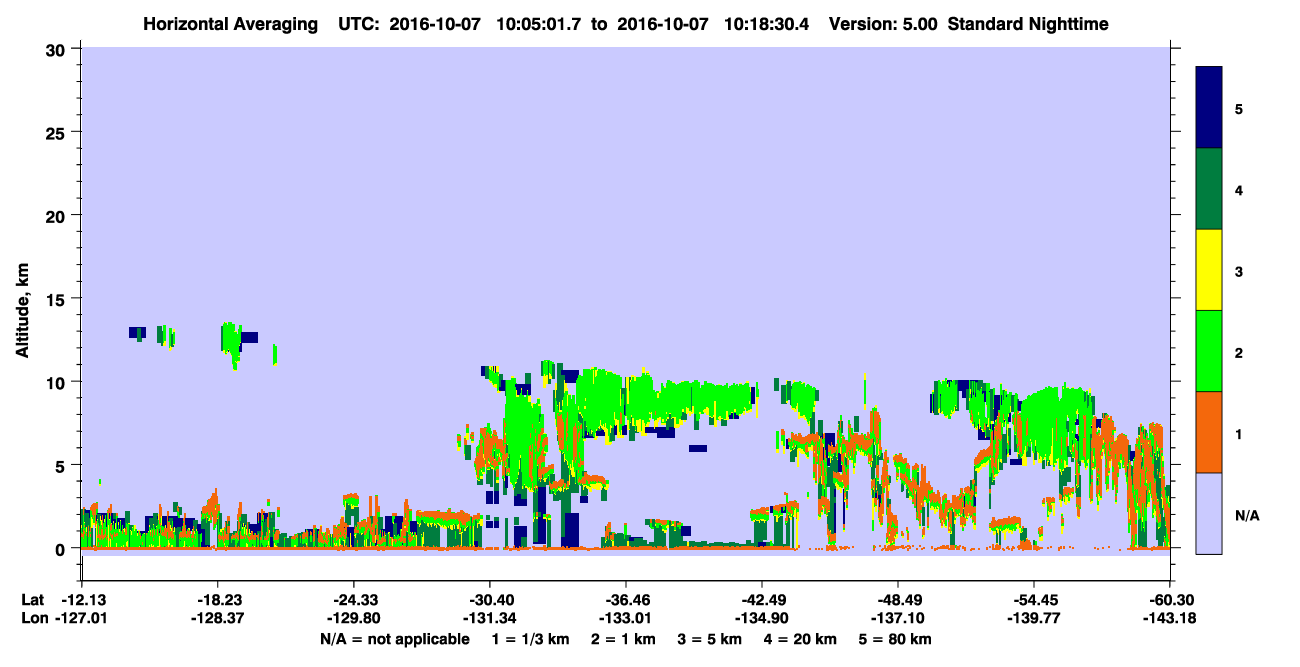Click latitude value -24.33

click(x=354, y=600)
